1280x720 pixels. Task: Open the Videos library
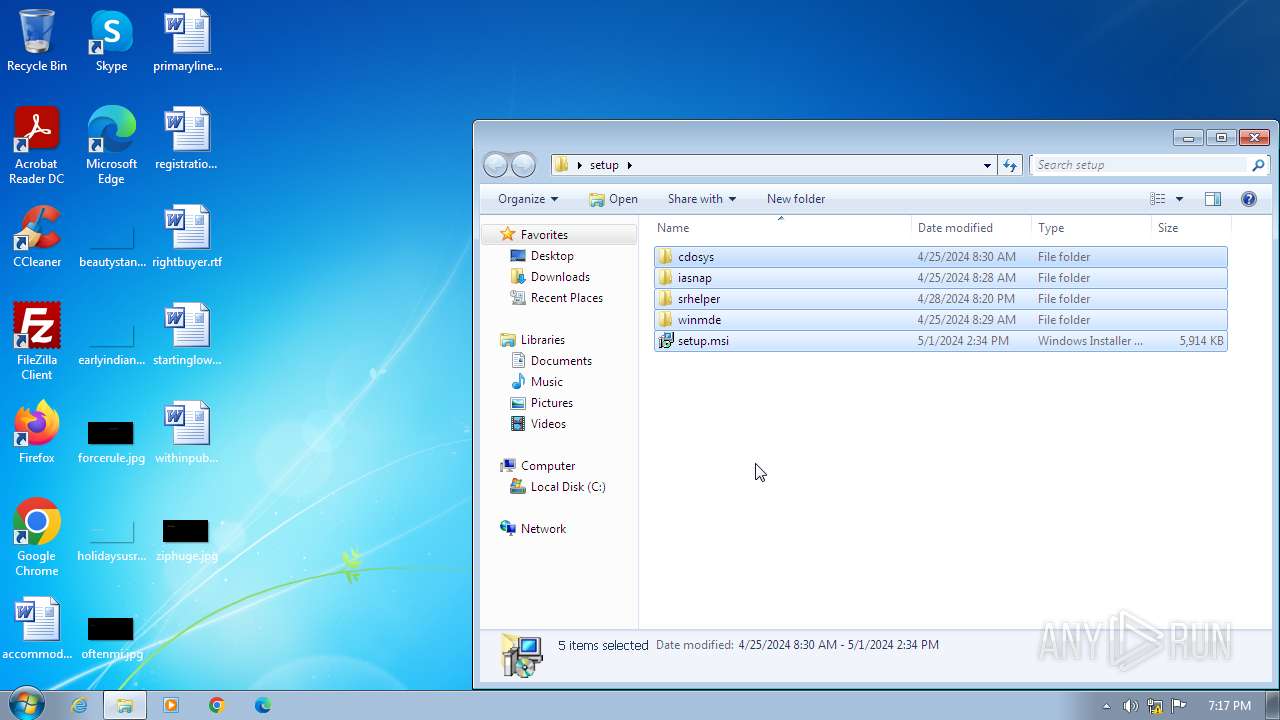point(548,424)
